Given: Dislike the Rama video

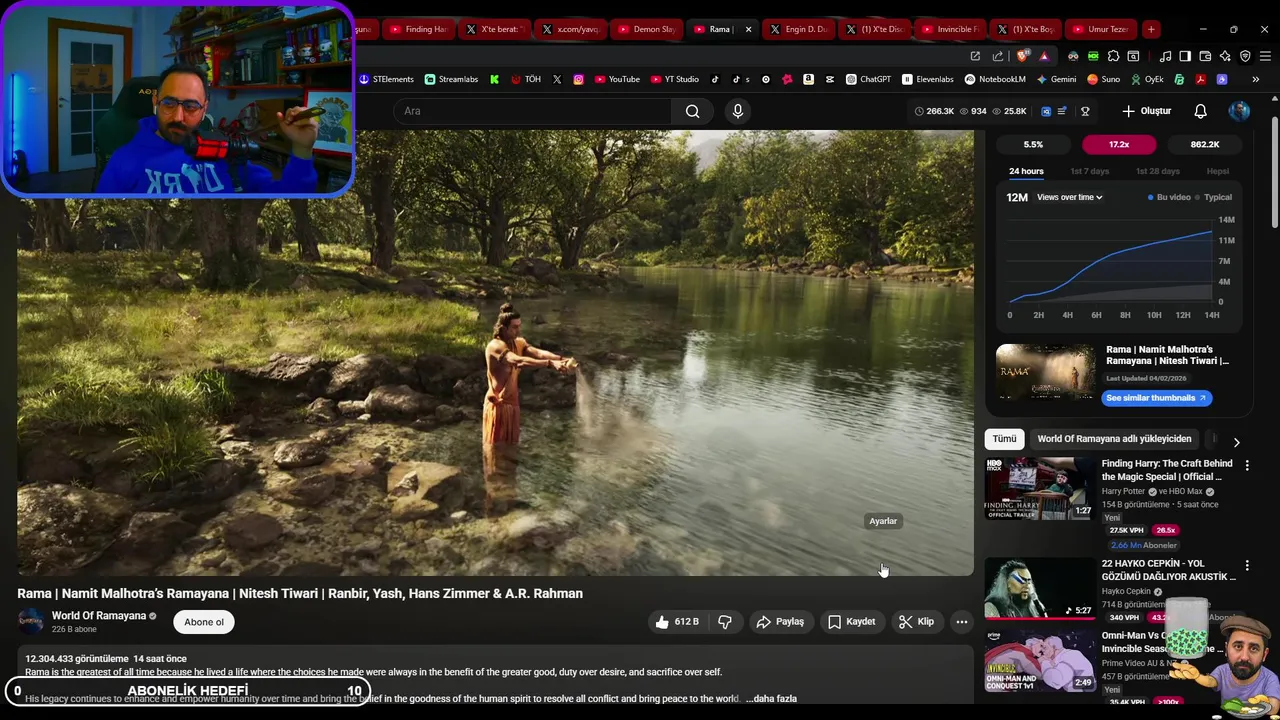Looking at the screenshot, I should [725, 622].
